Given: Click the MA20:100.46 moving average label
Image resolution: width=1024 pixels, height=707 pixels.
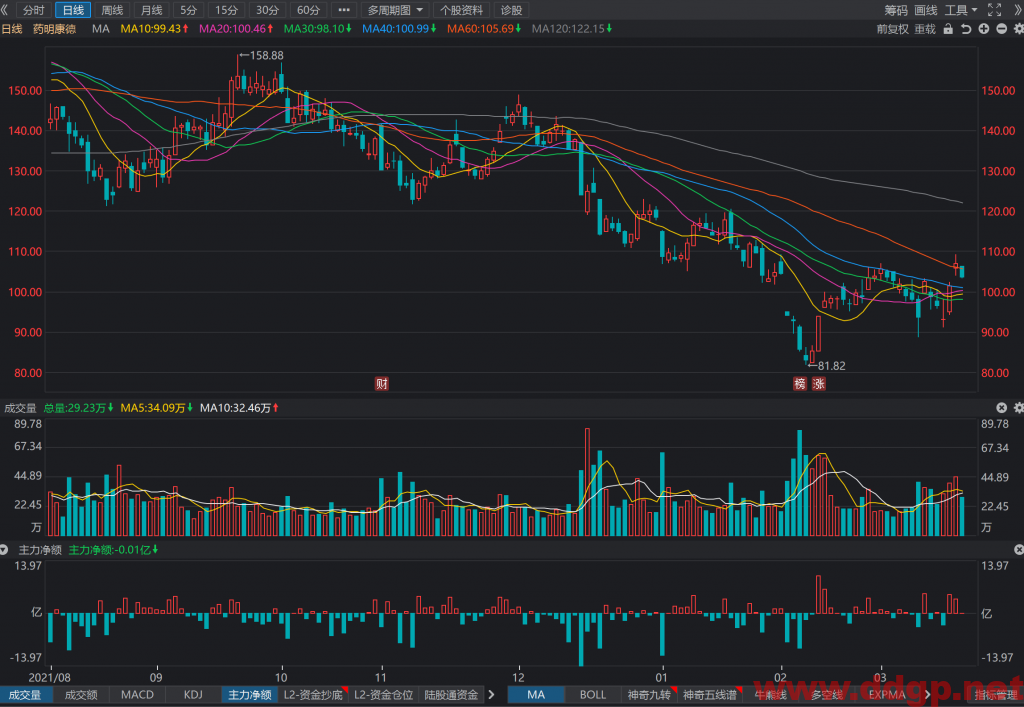Looking at the screenshot, I should click(236, 29).
